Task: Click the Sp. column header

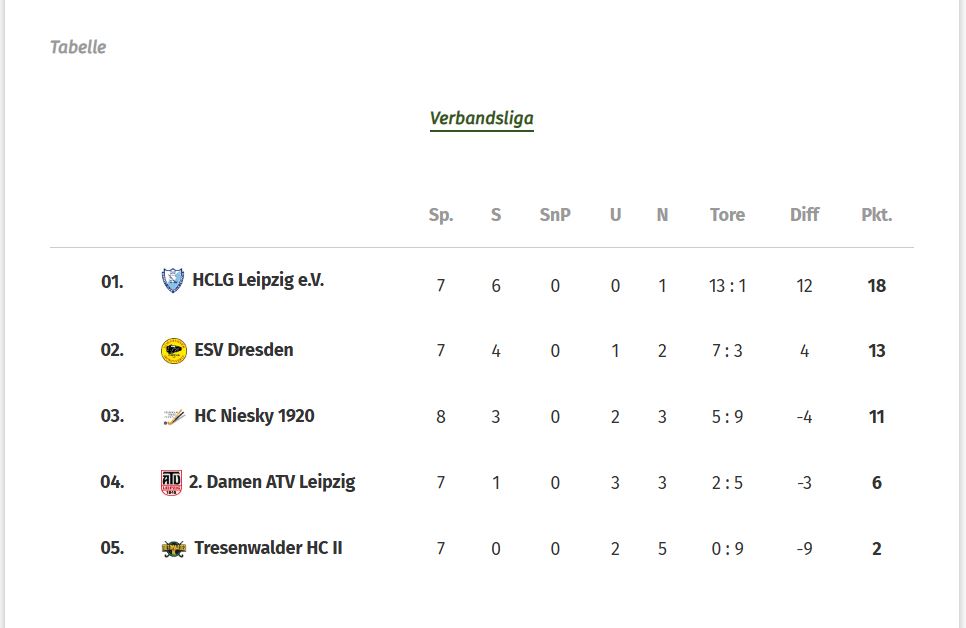Action: point(441,215)
